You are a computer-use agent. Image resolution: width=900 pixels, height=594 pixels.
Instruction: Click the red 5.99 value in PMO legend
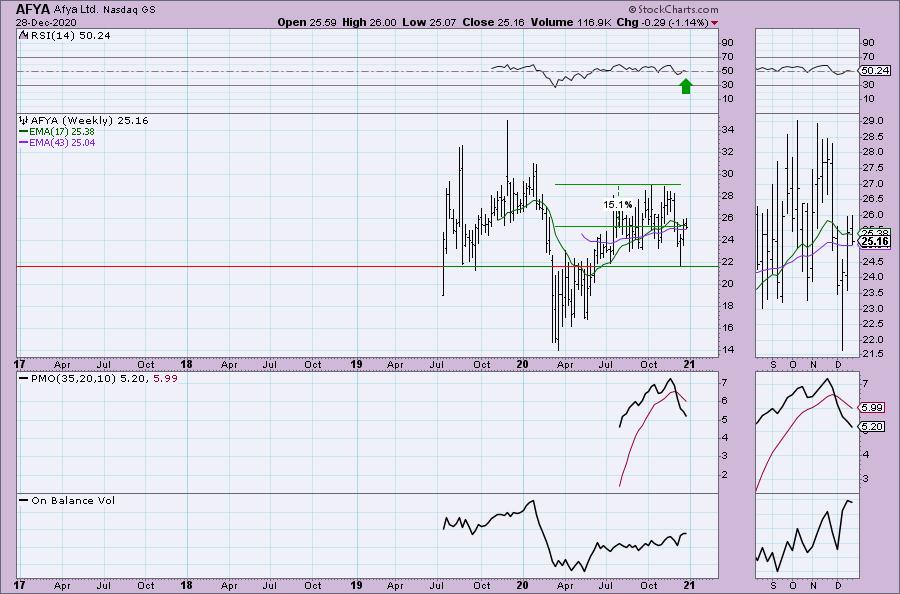click(x=166, y=379)
